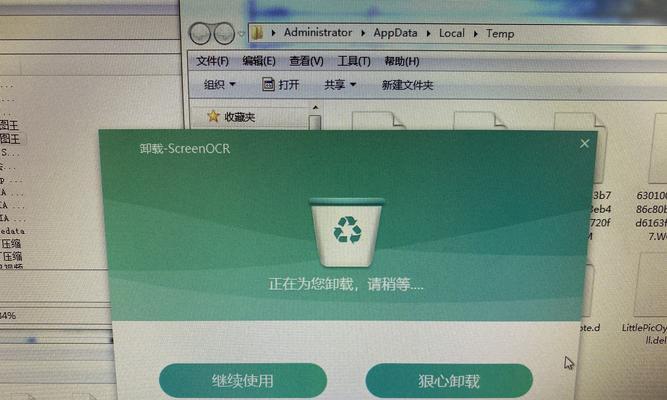The width and height of the screenshot is (667, 400).
Task: Click the Explorer back navigation button
Action: (200, 33)
